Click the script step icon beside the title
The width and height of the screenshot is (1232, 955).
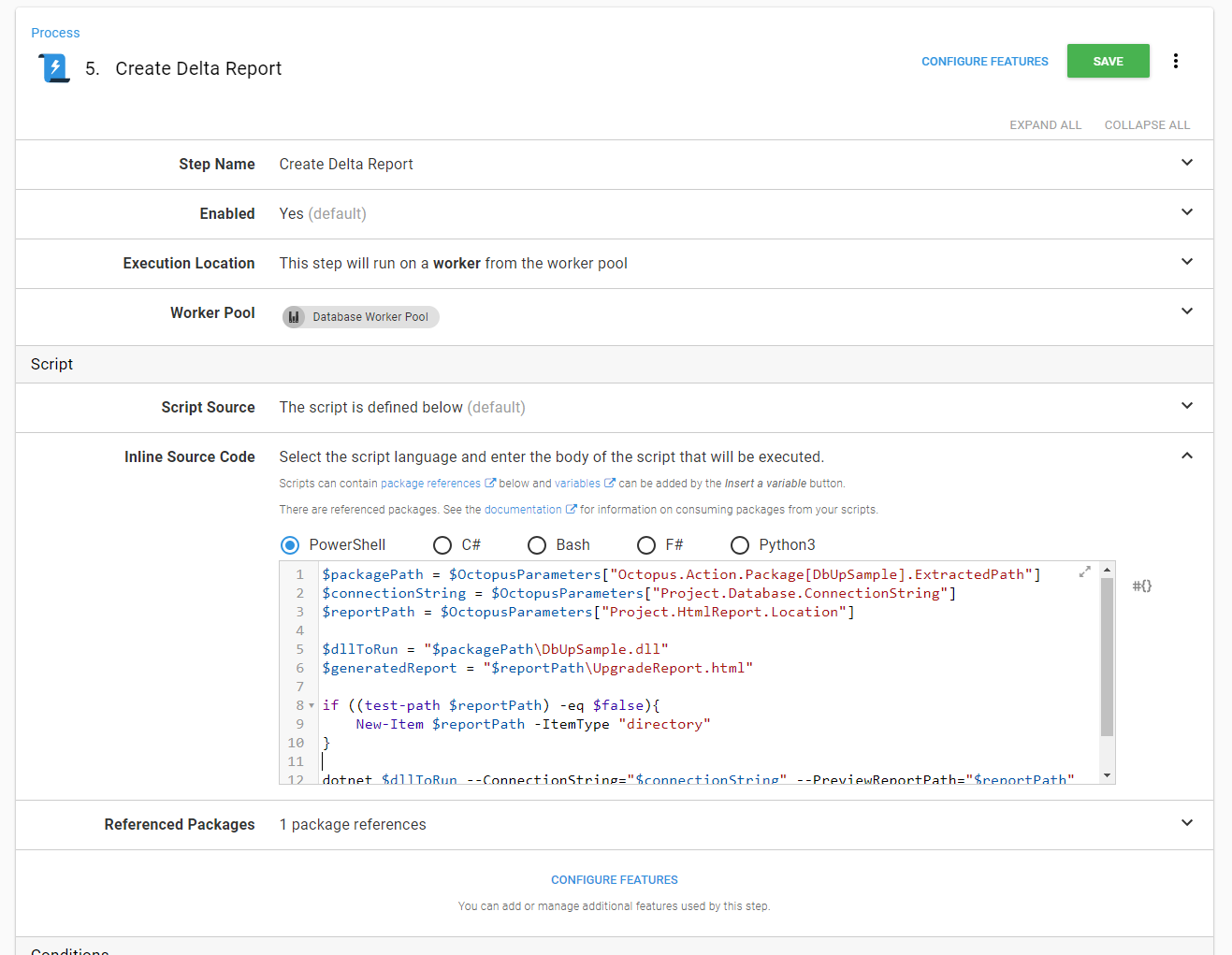coord(54,68)
